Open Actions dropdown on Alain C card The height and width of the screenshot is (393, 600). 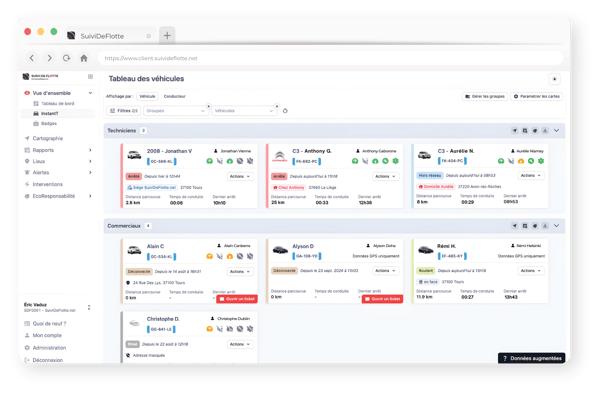(240, 271)
